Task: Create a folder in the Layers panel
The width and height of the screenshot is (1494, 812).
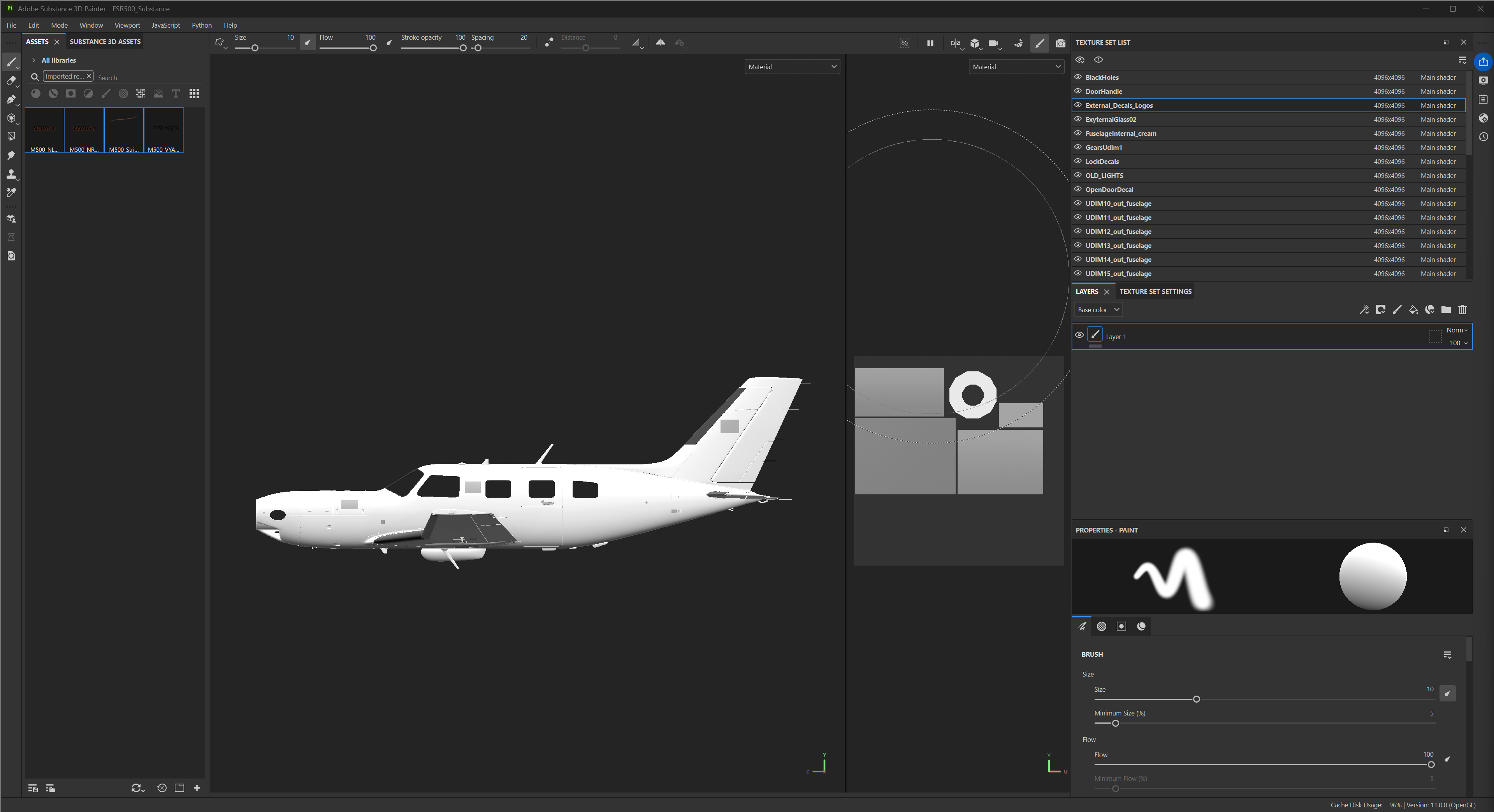Action: [1446, 310]
